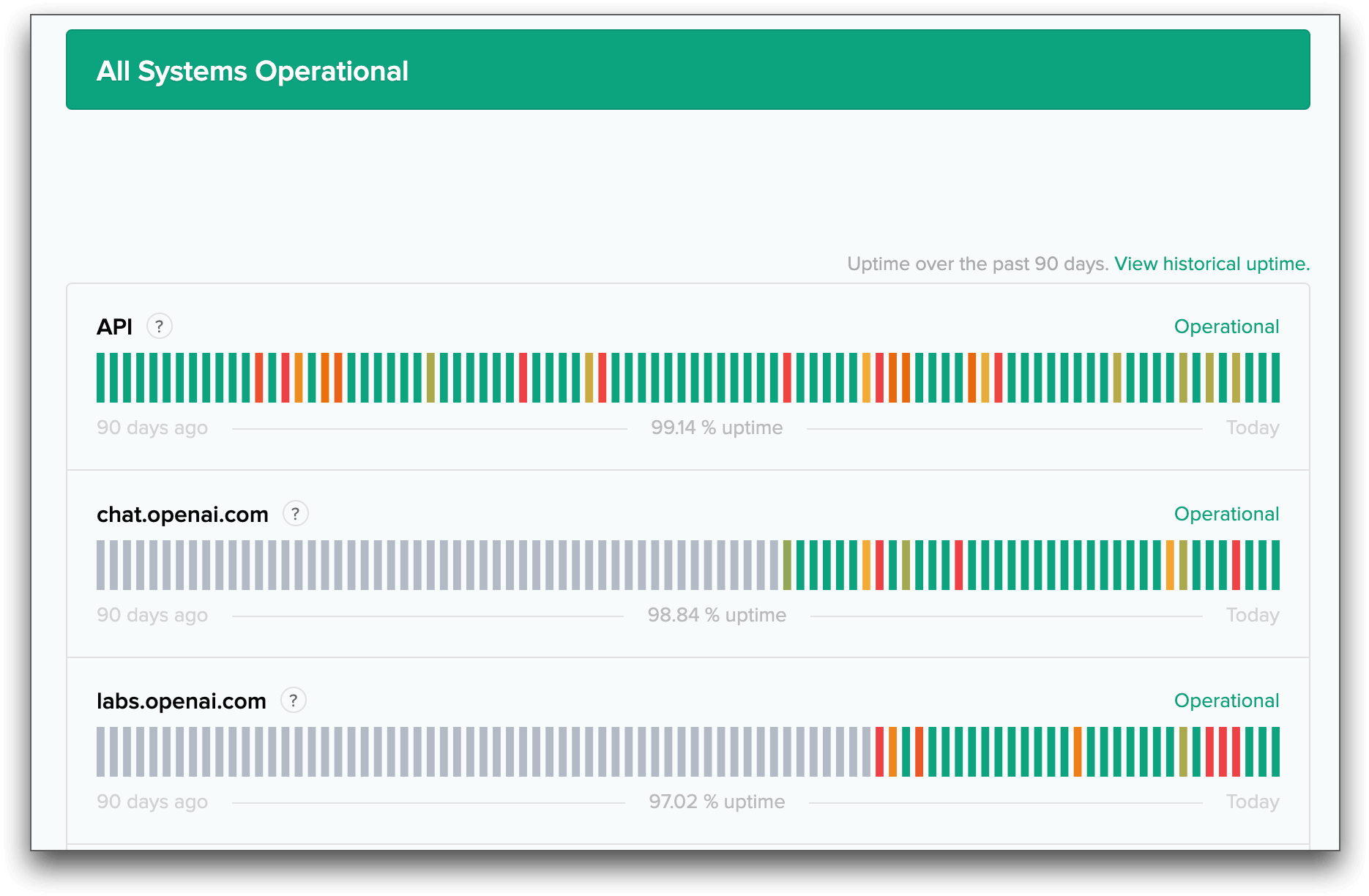Select today's bar in the API uptime chart
This screenshot has height=896, width=1369.
coord(1275,377)
